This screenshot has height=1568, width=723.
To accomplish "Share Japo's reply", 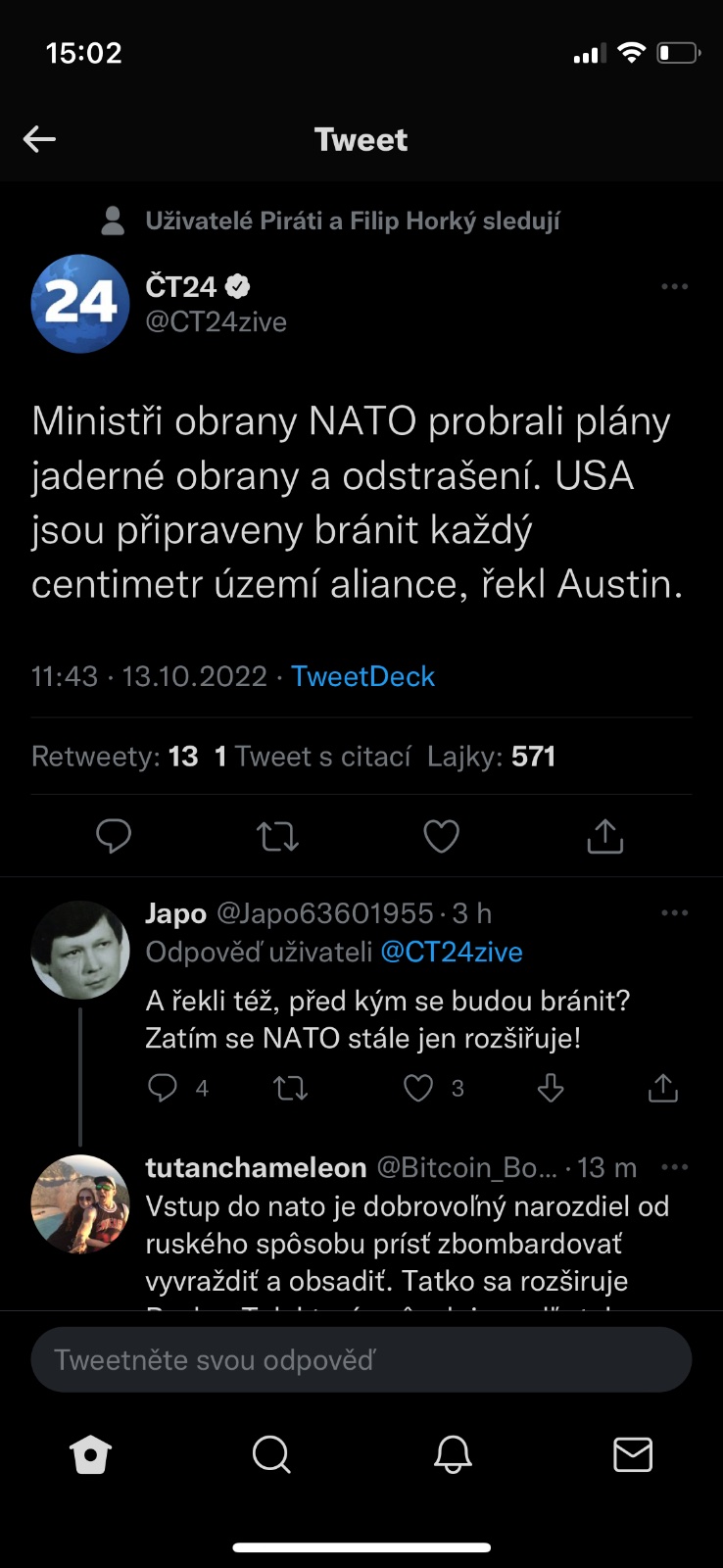I will pyautogui.click(x=663, y=1088).
